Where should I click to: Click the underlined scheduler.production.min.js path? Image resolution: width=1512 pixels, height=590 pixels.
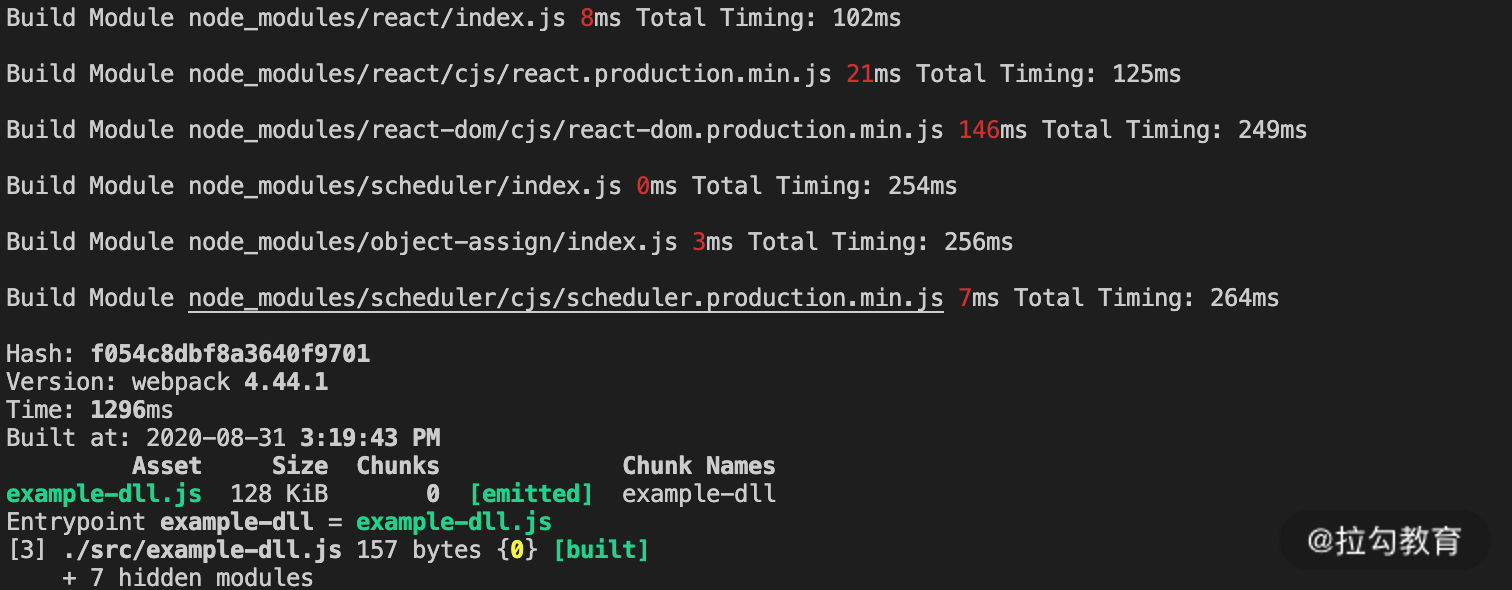click(x=565, y=298)
